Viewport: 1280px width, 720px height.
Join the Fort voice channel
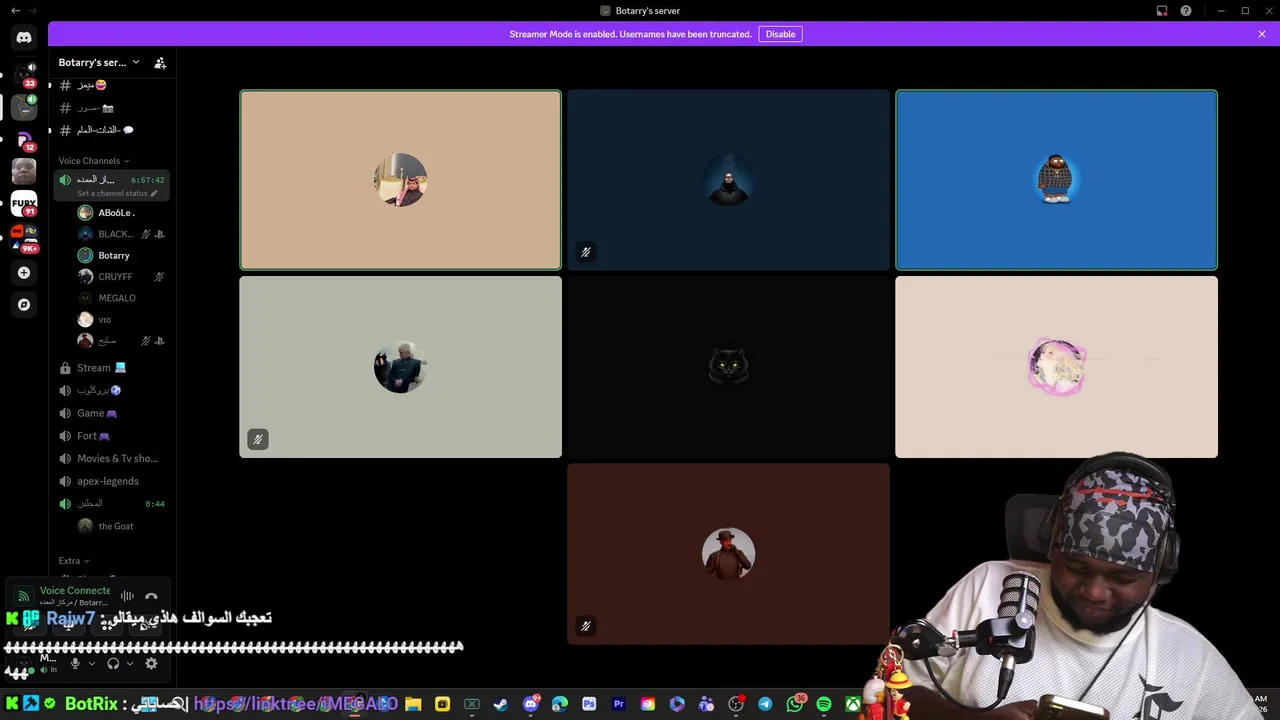click(x=111, y=436)
